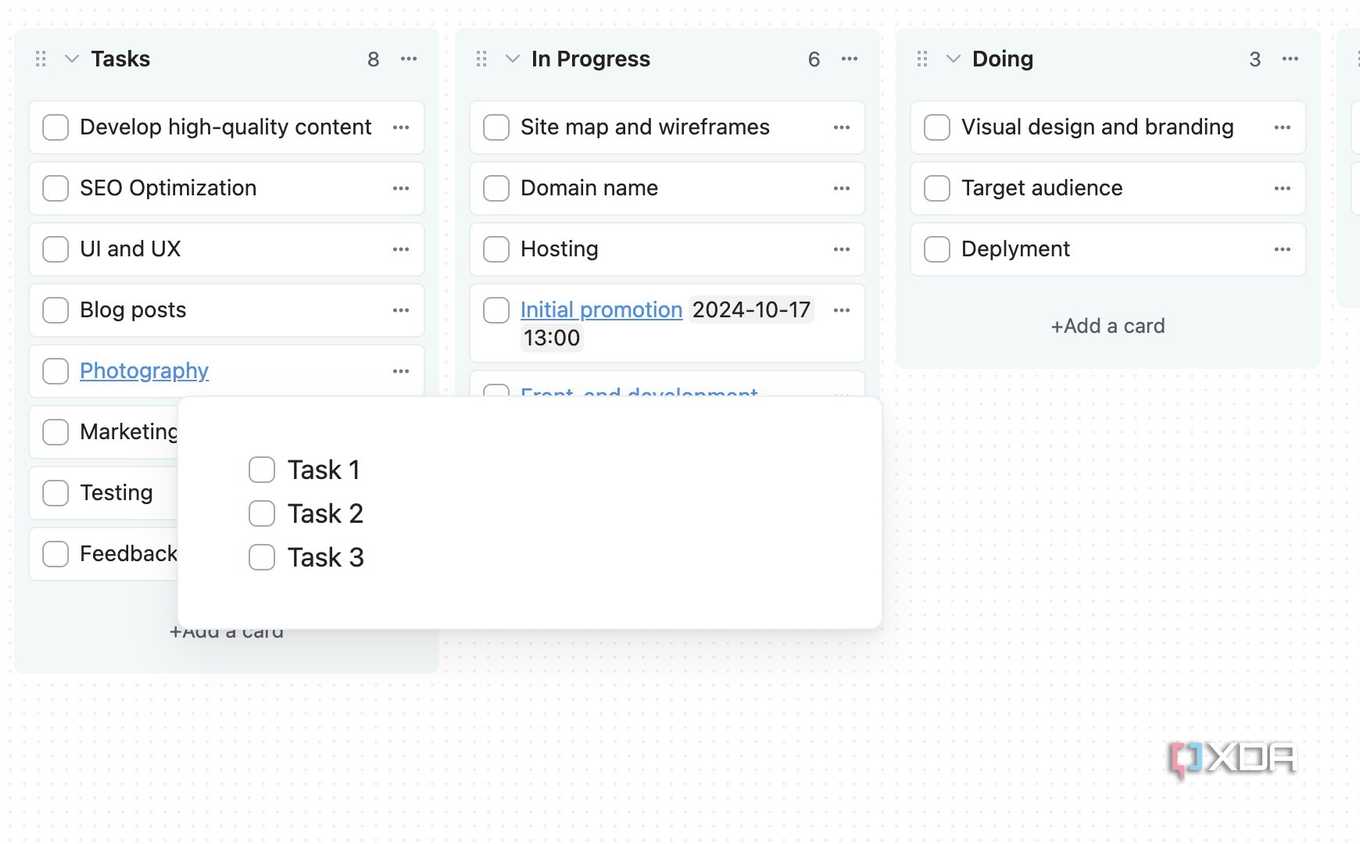
Task: Tick the Hosting card checkbox
Action: click(x=496, y=249)
